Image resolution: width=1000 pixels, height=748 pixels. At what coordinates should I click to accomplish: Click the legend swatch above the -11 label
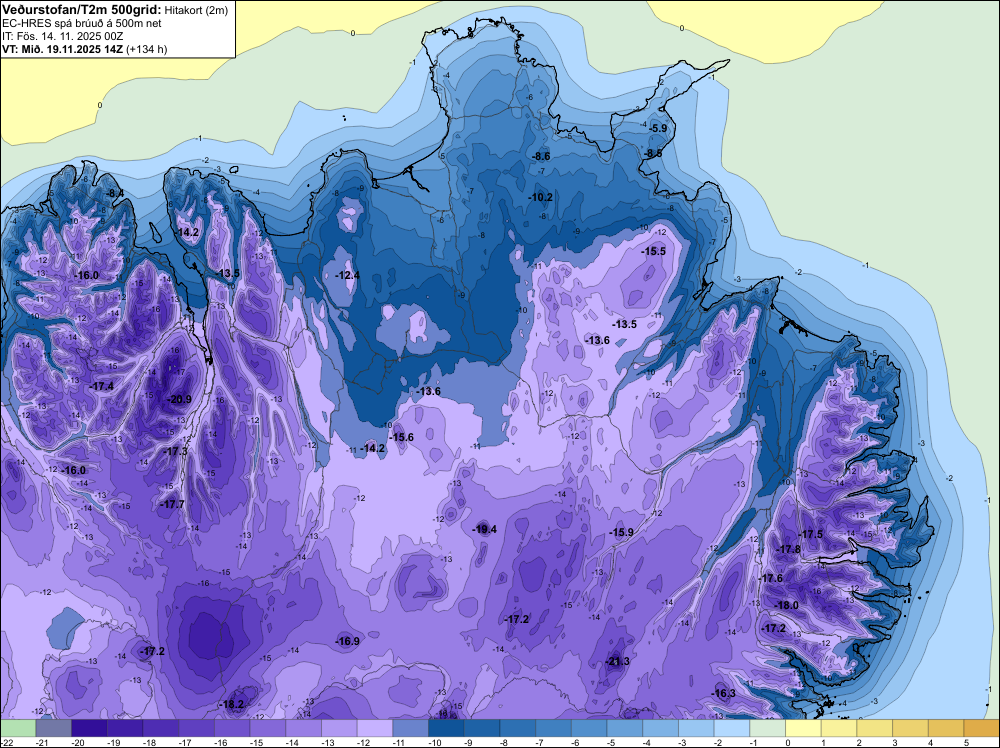point(411,728)
